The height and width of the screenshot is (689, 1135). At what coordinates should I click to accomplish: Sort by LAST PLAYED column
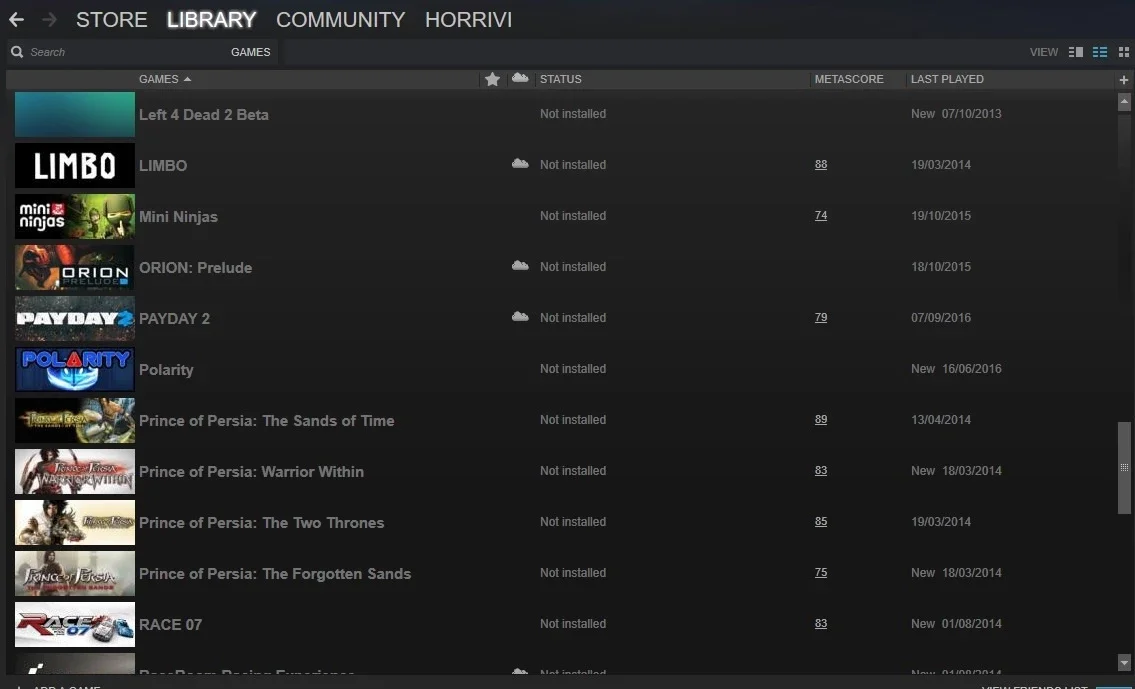coord(947,79)
